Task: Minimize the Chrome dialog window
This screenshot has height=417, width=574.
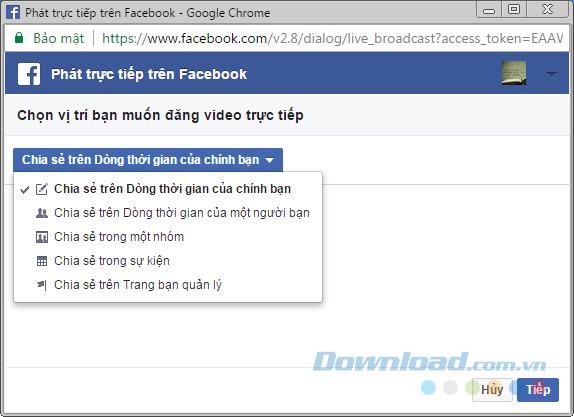Action: [489, 10]
